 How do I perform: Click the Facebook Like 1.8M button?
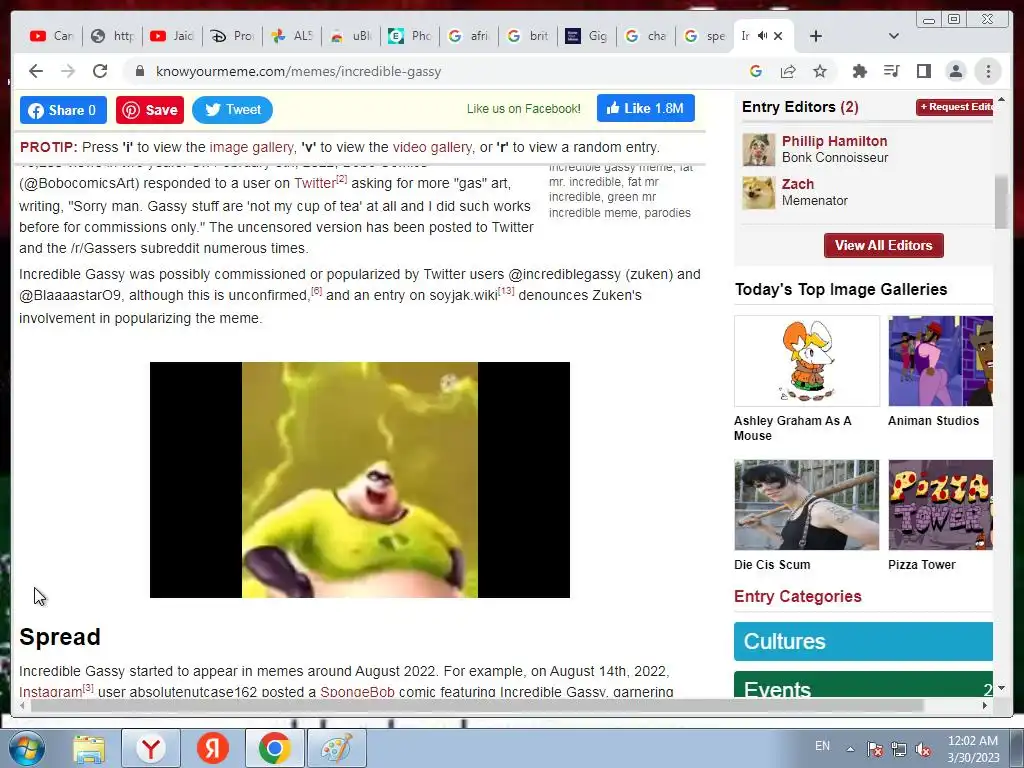tap(645, 108)
